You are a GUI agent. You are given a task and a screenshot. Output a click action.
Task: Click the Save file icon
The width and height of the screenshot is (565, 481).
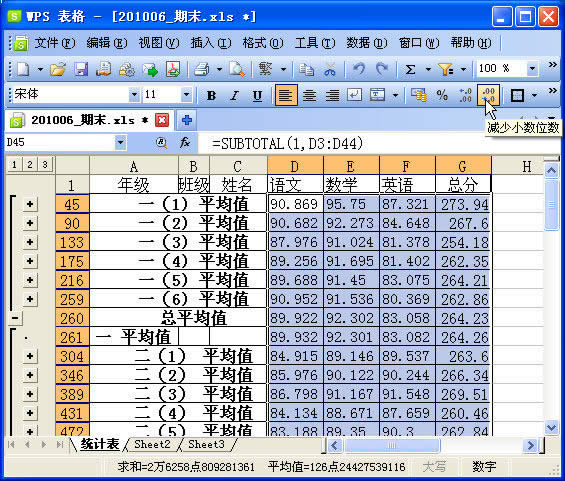tap(81, 69)
